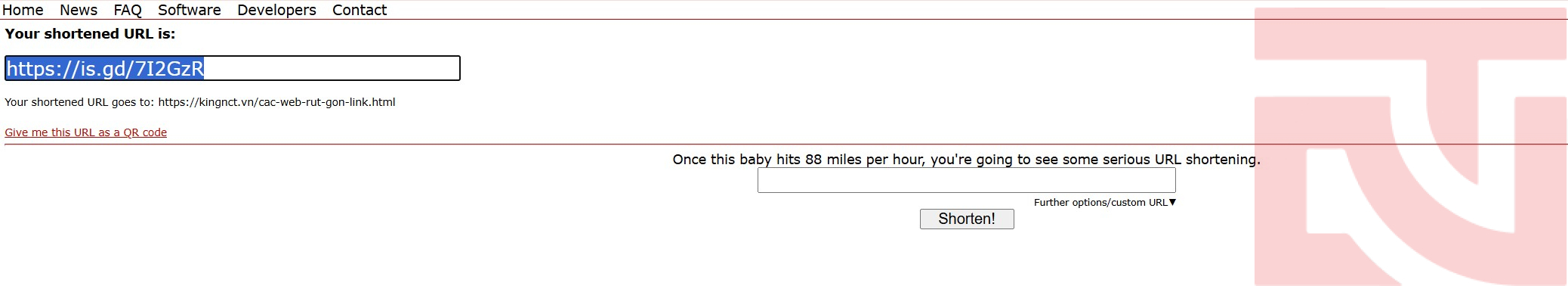Click the highlighted https://is.gd/7I2GzR text
Screen dimensions: 1568x286
coord(105,69)
